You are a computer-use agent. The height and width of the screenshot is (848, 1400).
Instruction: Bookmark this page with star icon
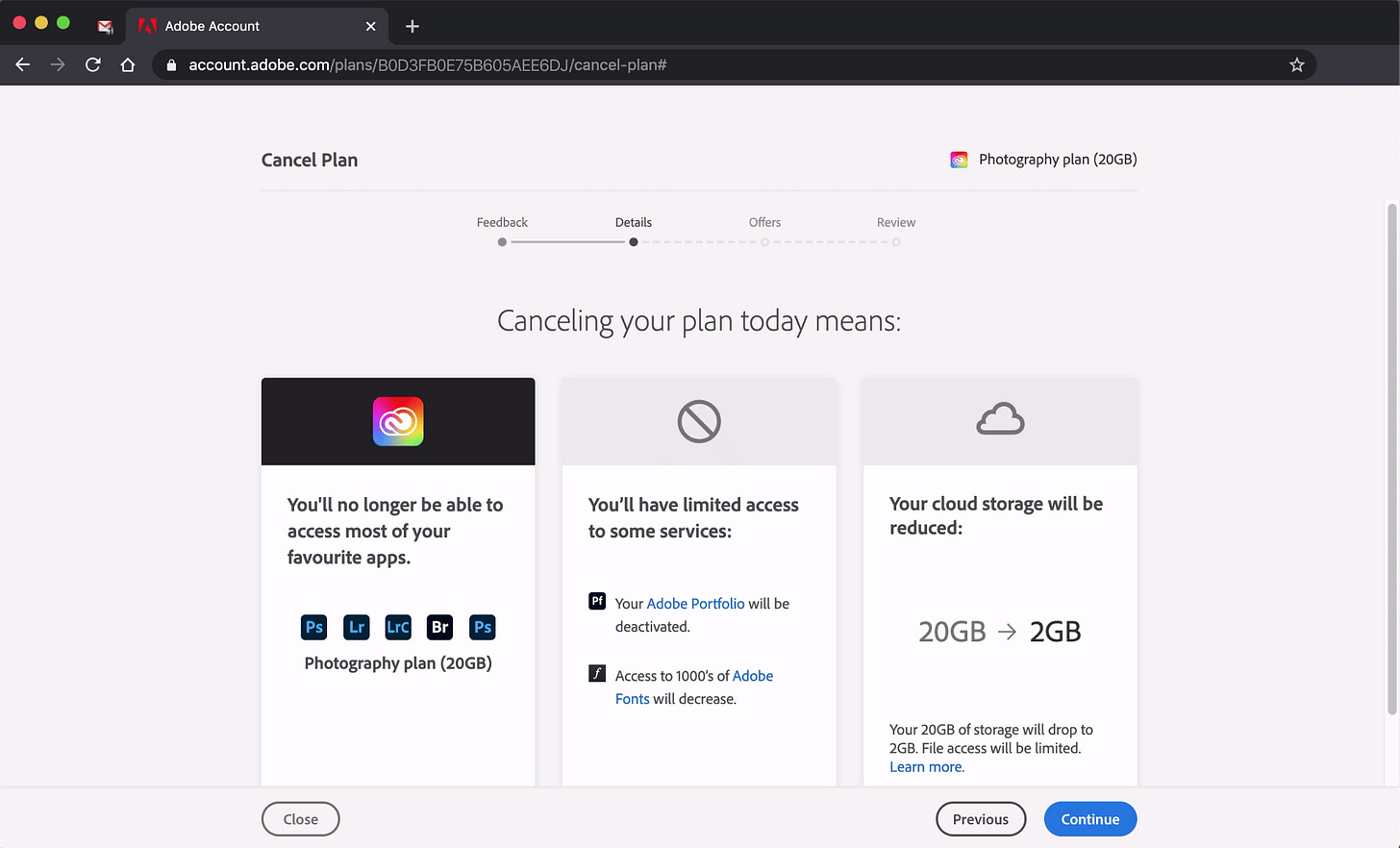[1297, 64]
